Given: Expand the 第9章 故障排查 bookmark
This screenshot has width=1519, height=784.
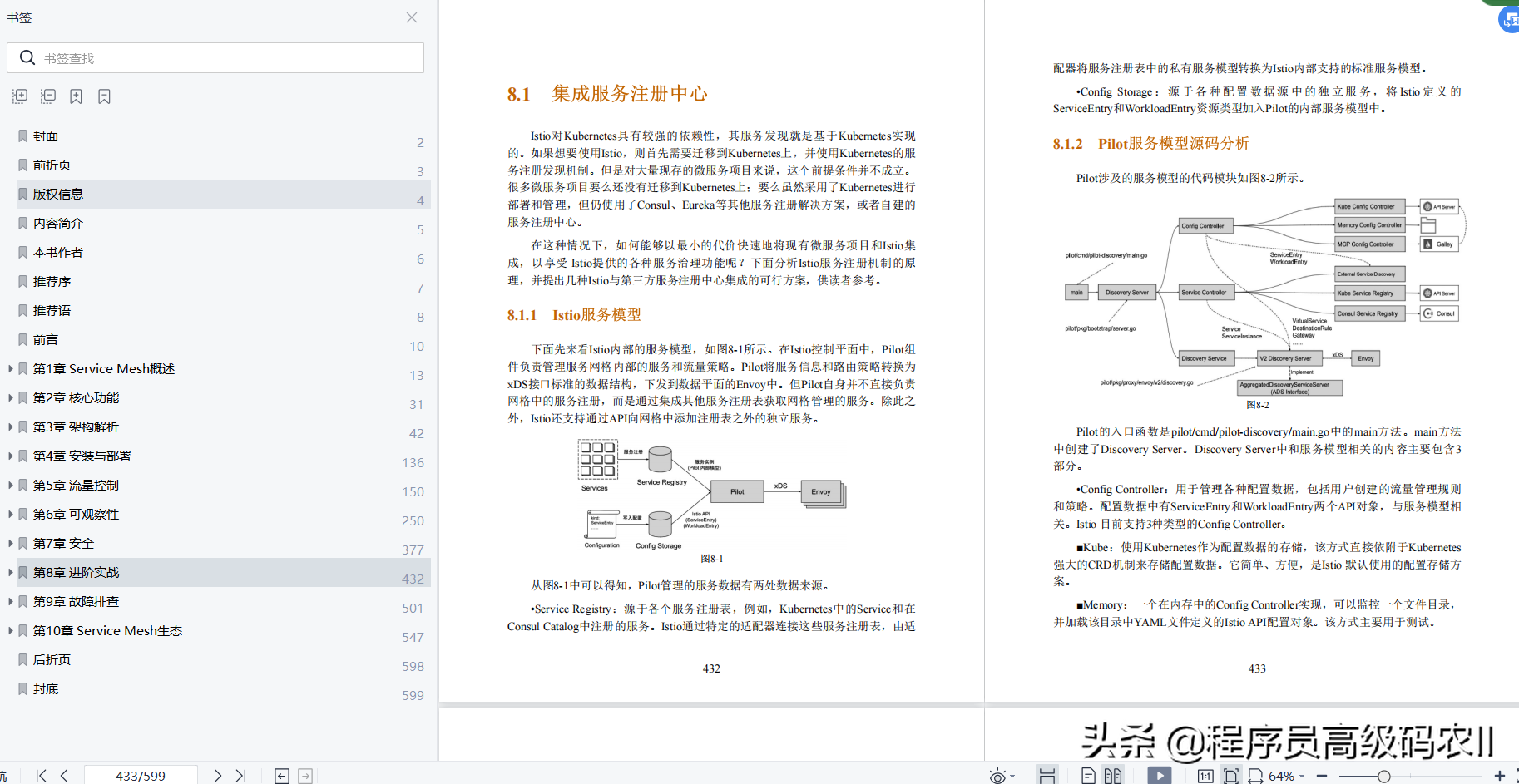Looking at the screenshot, I should click(10, 601).
